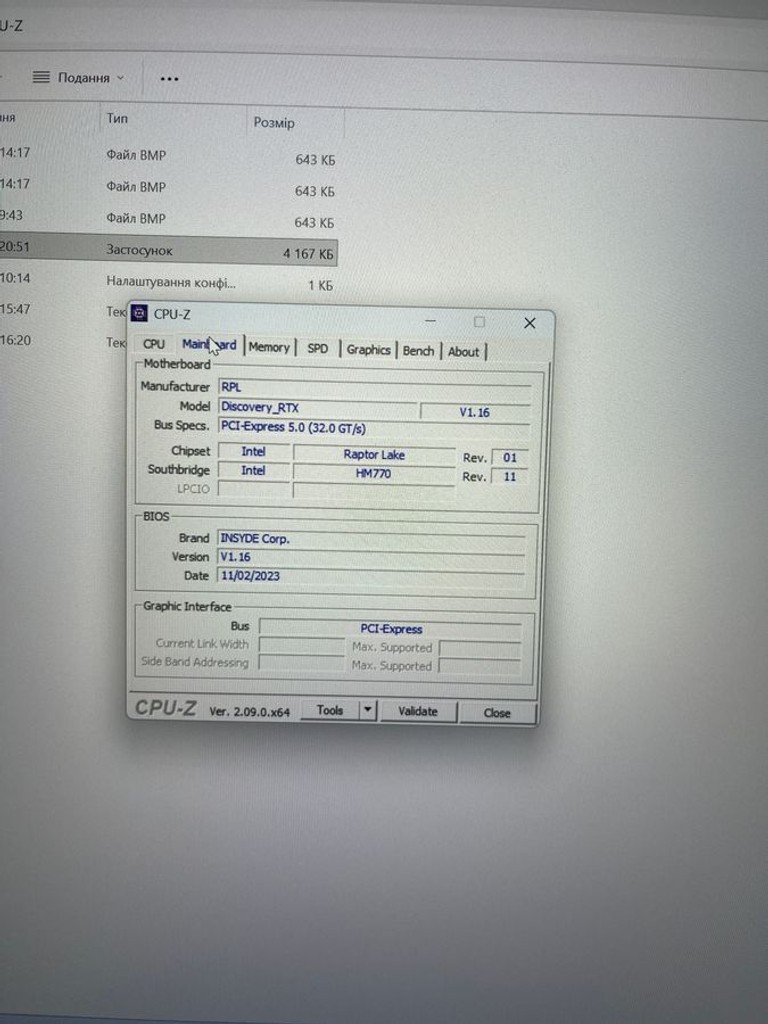This screenshot has width=768, height=1024.
Task: Select the Налаштування конфі... file row
Action: coord(168,282)
